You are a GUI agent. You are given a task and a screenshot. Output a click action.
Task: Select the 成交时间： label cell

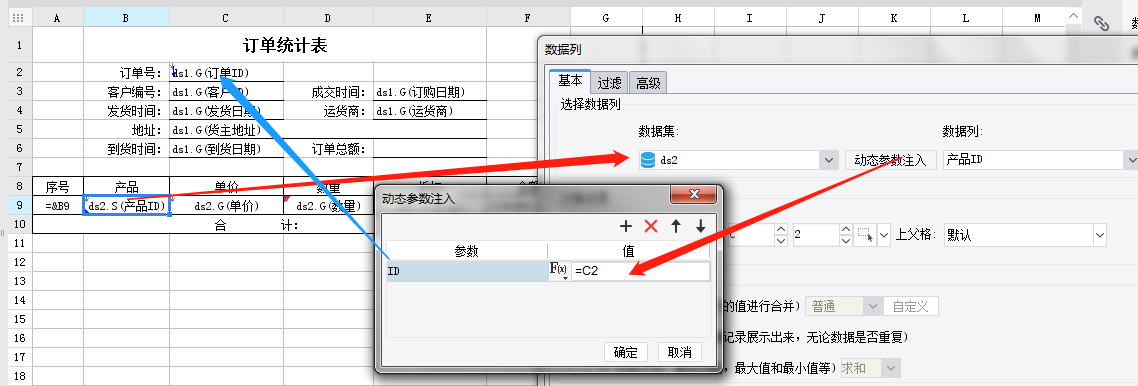tap(329, 91)
